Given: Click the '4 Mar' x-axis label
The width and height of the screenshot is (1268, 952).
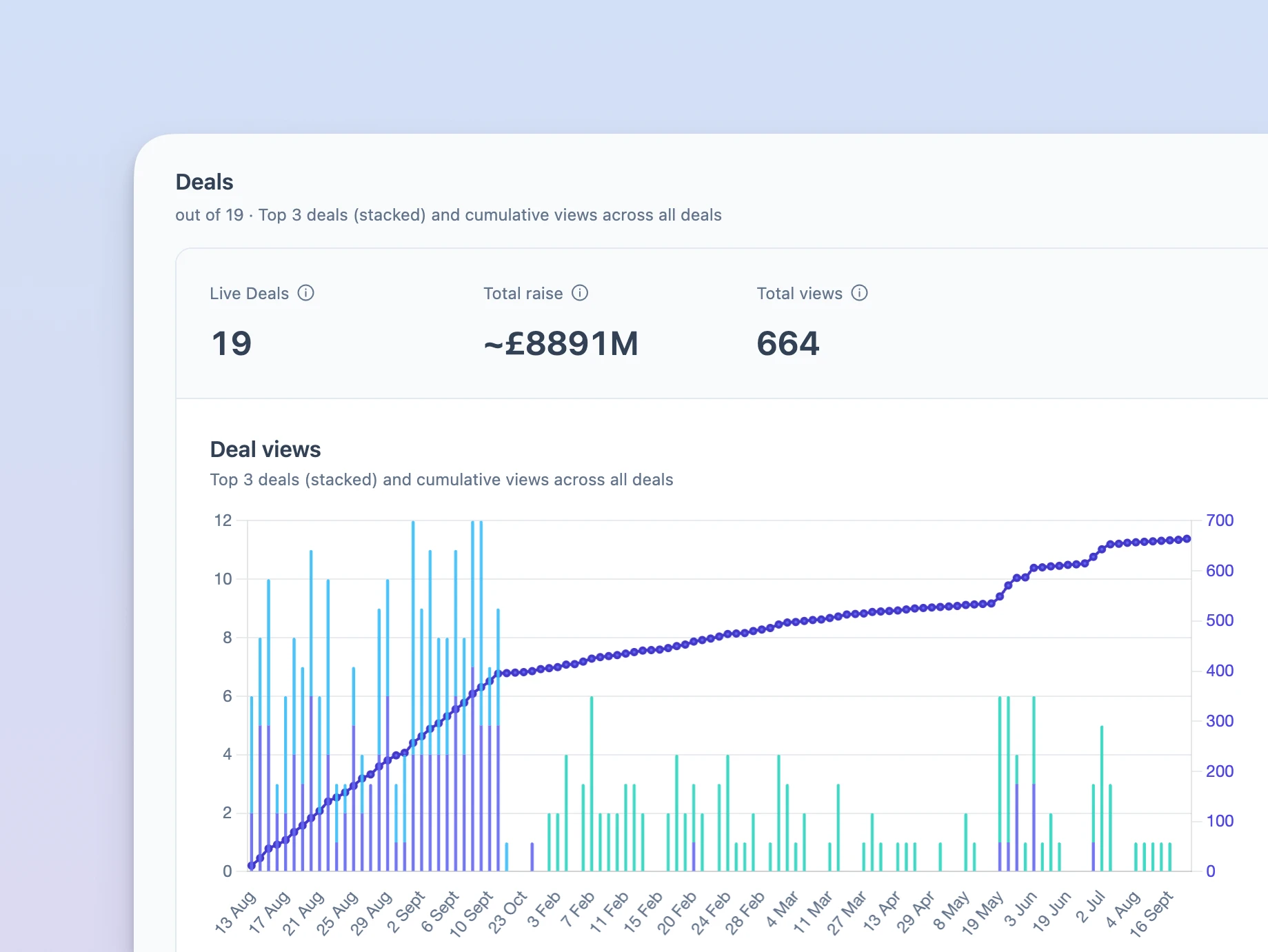Looking at the screenshot, I should [x=783, y=909].
